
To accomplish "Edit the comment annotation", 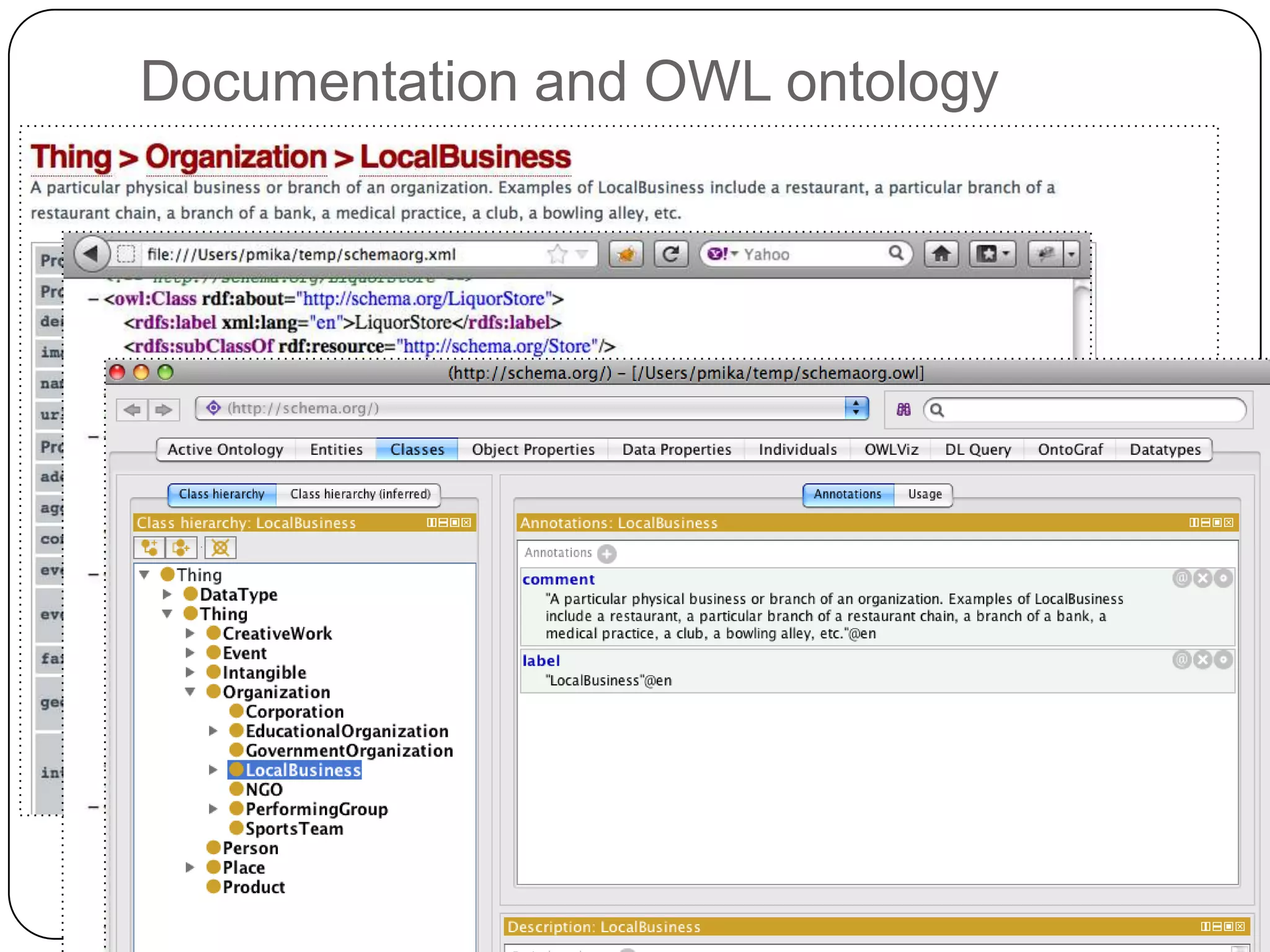I will (1223, 578).
